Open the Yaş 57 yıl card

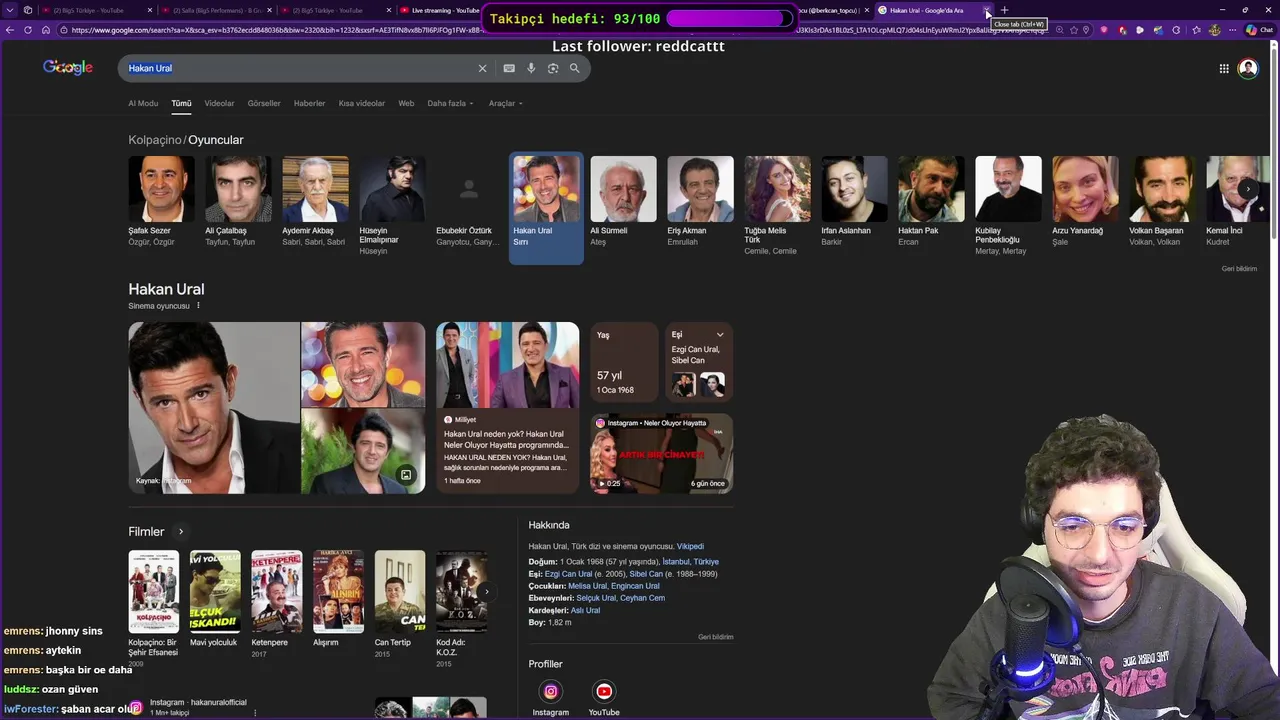point(624,362)
